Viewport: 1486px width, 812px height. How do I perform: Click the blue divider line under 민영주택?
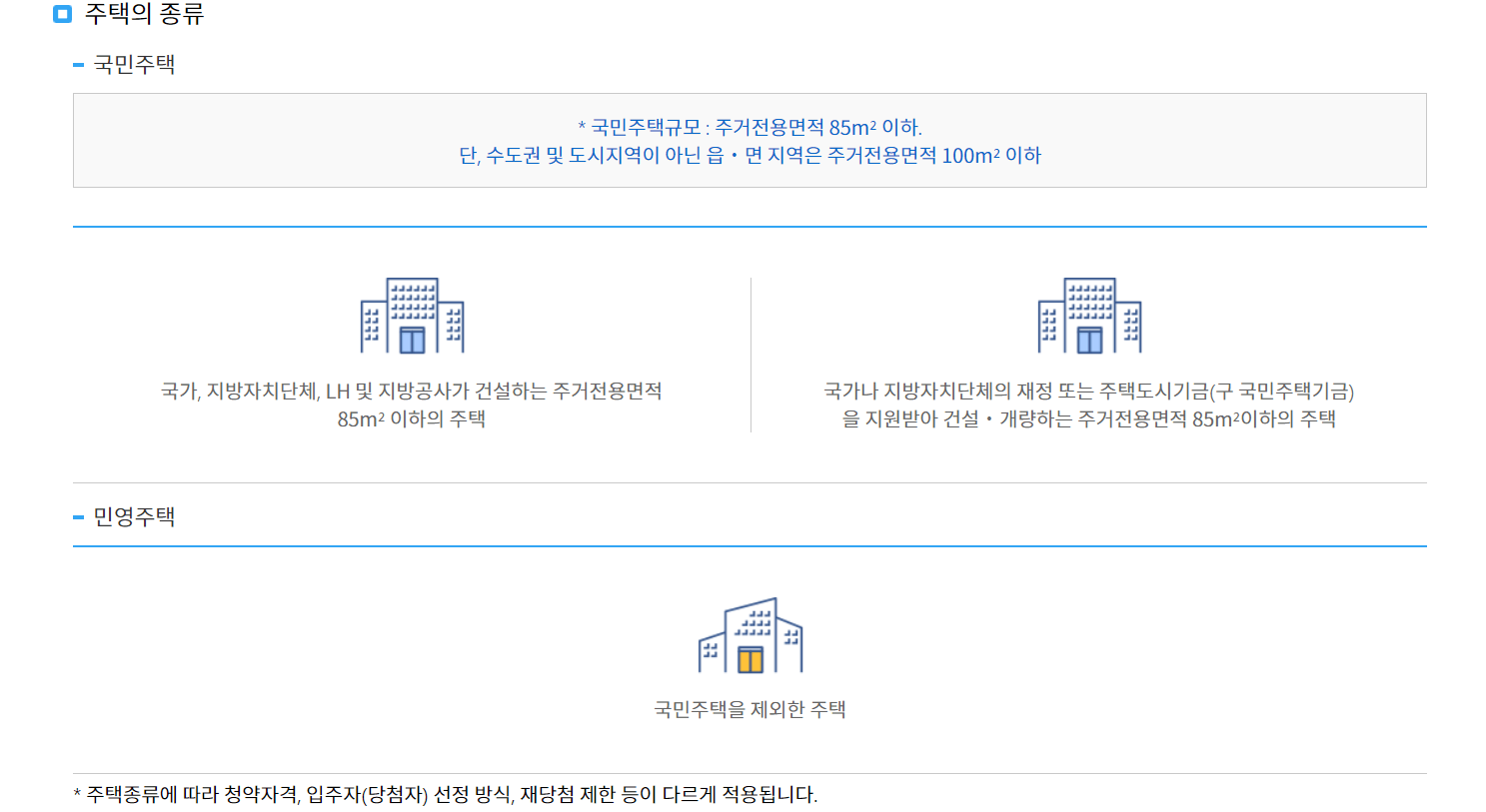coord(747,544)
